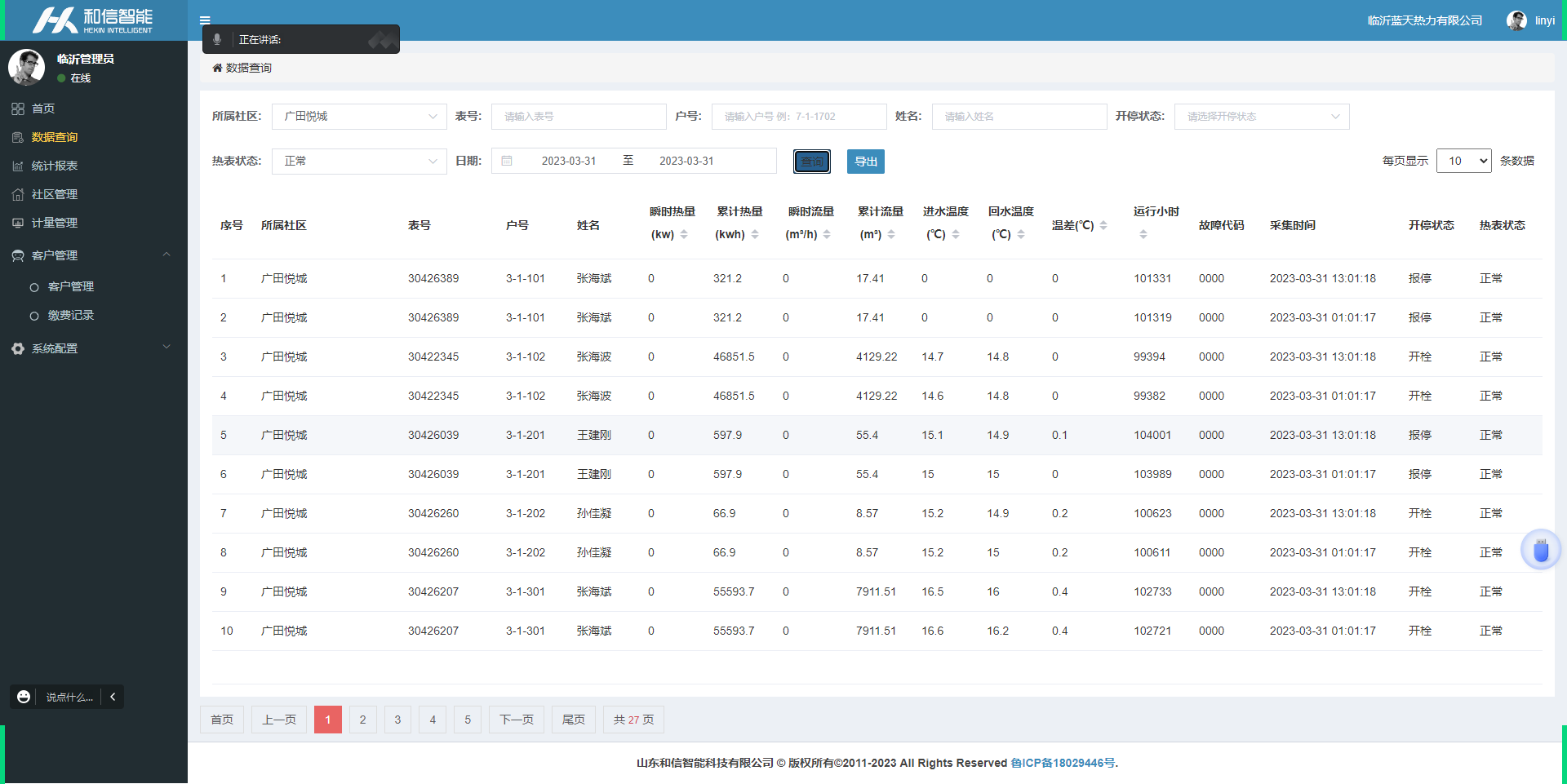
Task: Click the microphone icon in speaking bar
Action: point(217,39)
